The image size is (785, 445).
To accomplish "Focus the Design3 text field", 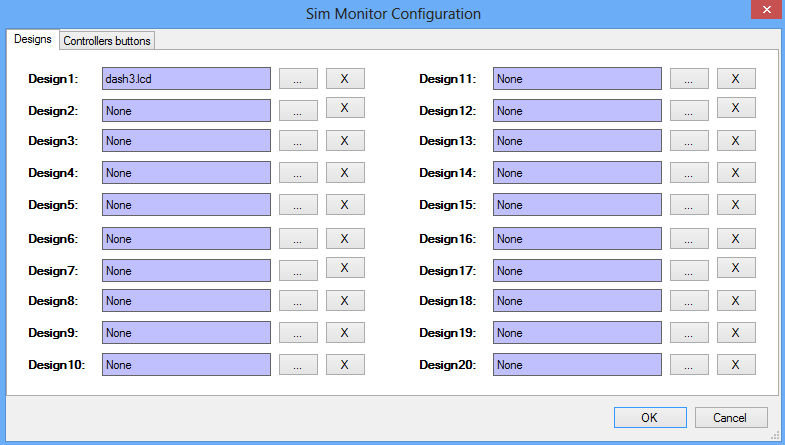I will pyautogui.click(x=186, y=141).
